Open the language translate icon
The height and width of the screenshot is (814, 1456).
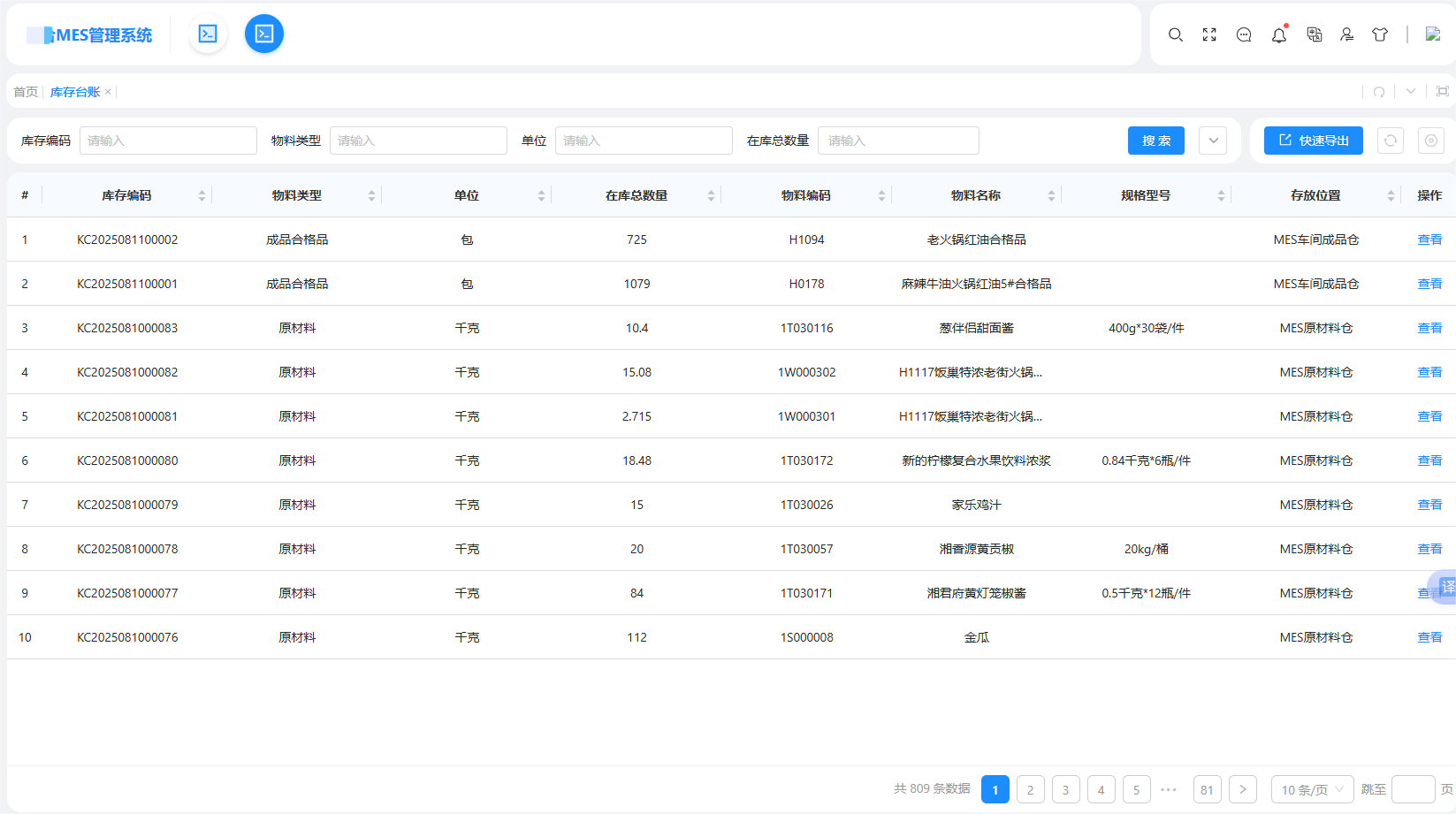click(x=1315, y=34)
